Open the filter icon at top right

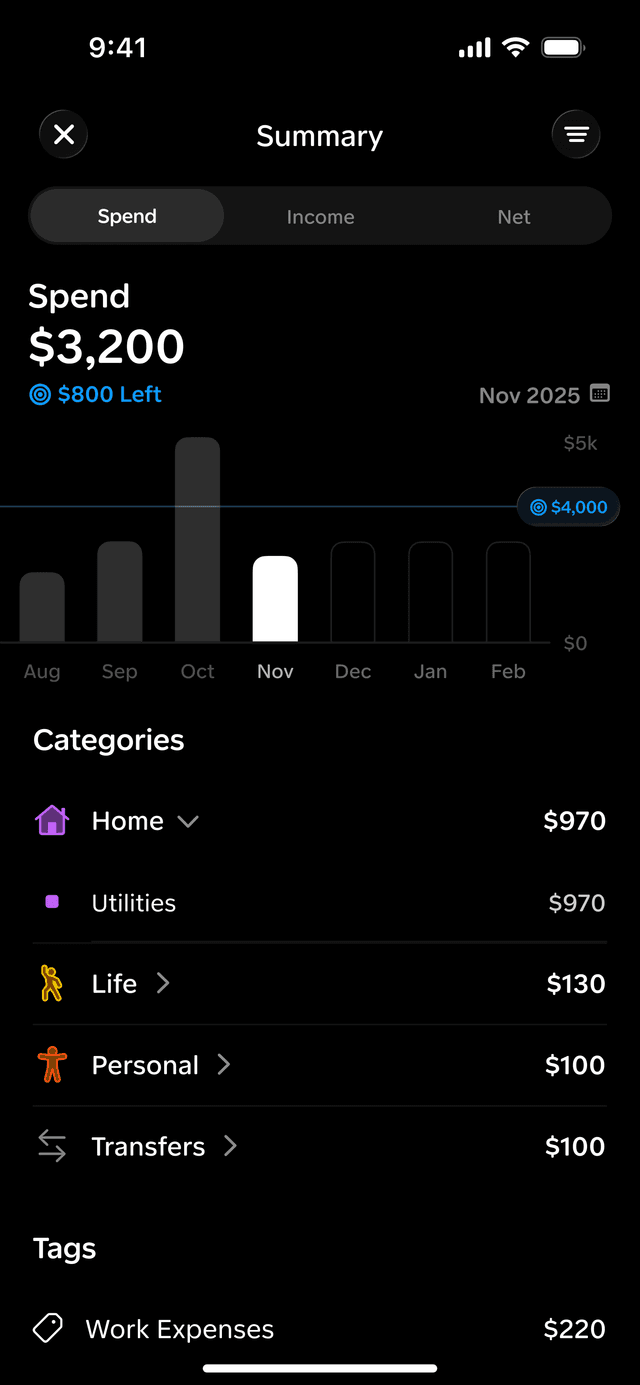click(x=576, y=133)
